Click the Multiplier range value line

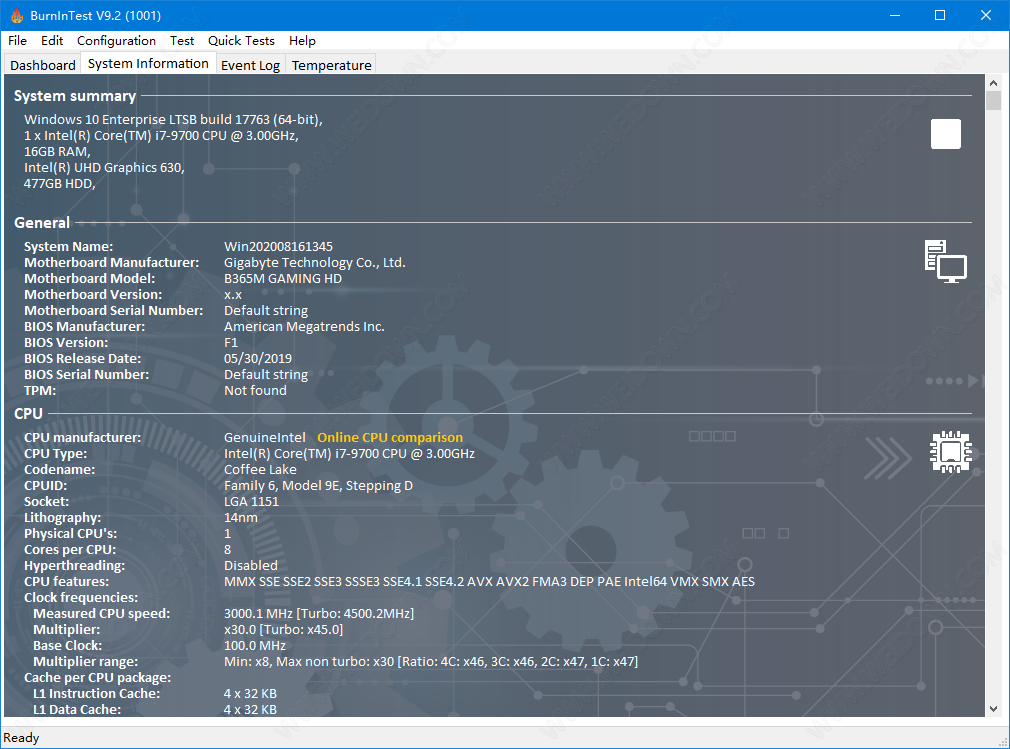(x=431, y=661)
